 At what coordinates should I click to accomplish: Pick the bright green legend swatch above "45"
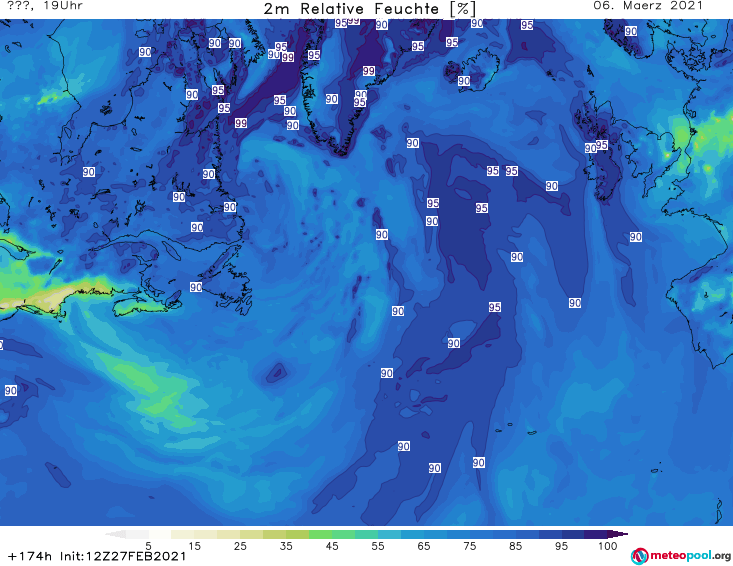click(x=320, y=534)
